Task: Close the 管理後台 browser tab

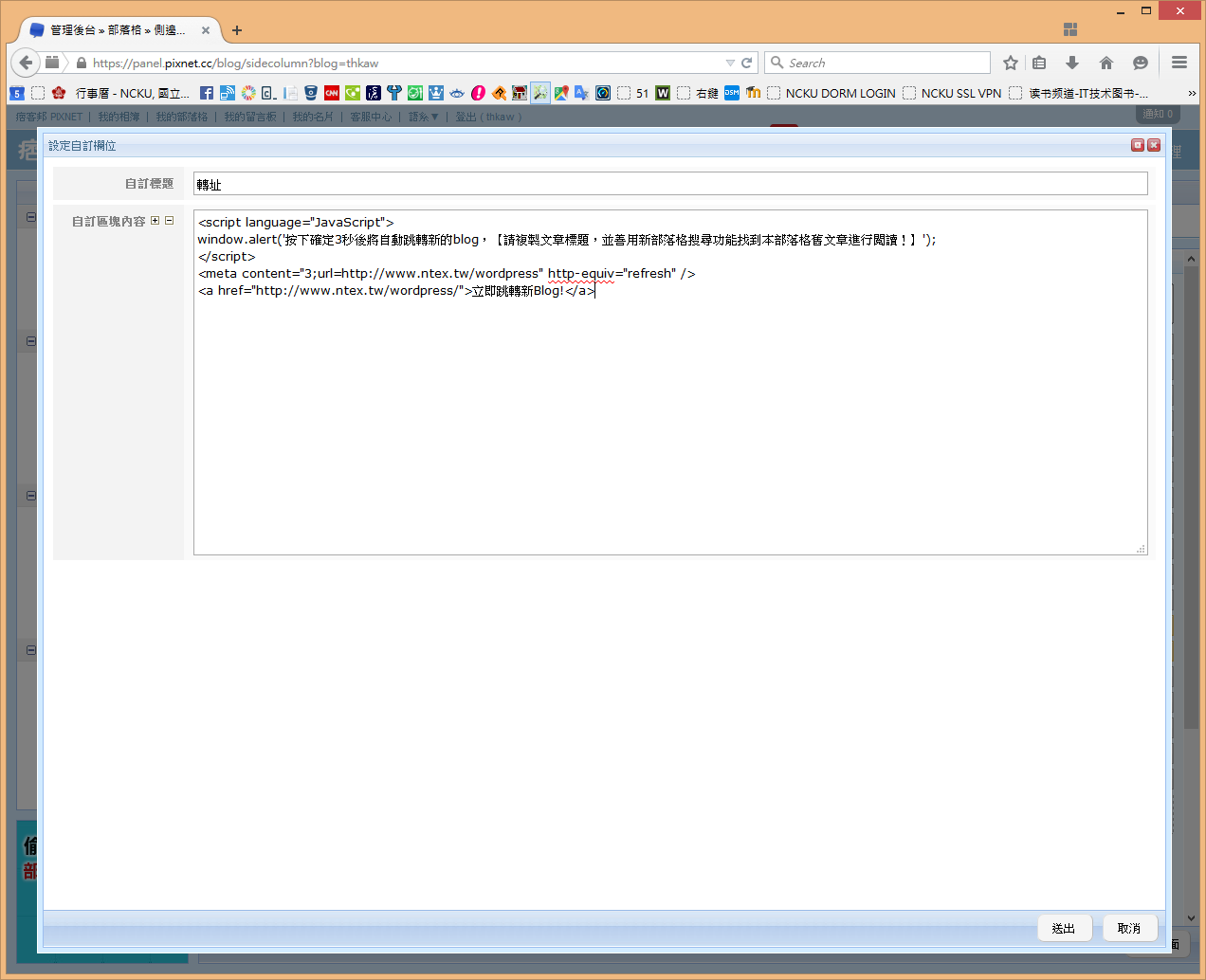Action: (206, 30)
